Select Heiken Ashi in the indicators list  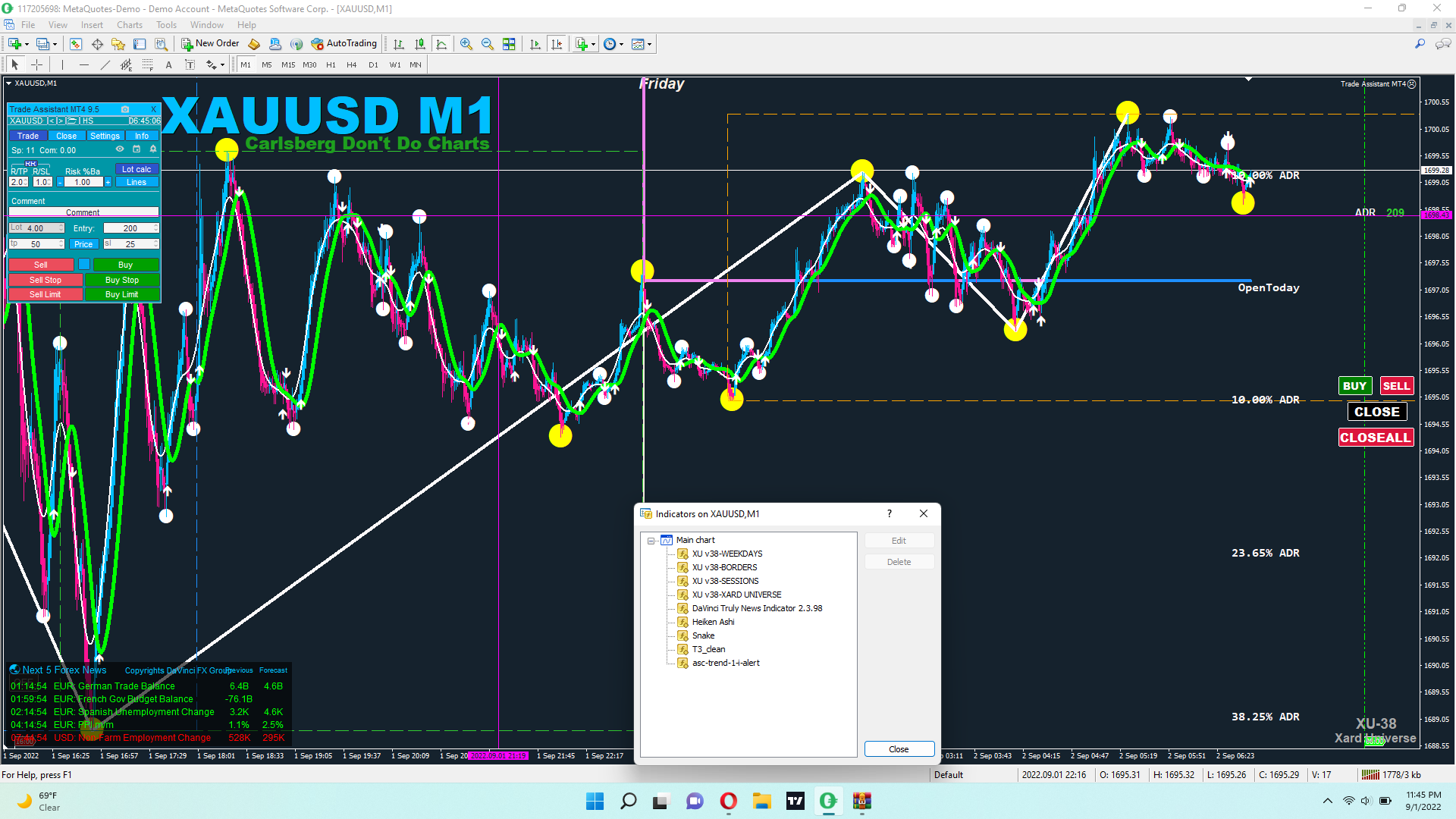click(712, 622)
